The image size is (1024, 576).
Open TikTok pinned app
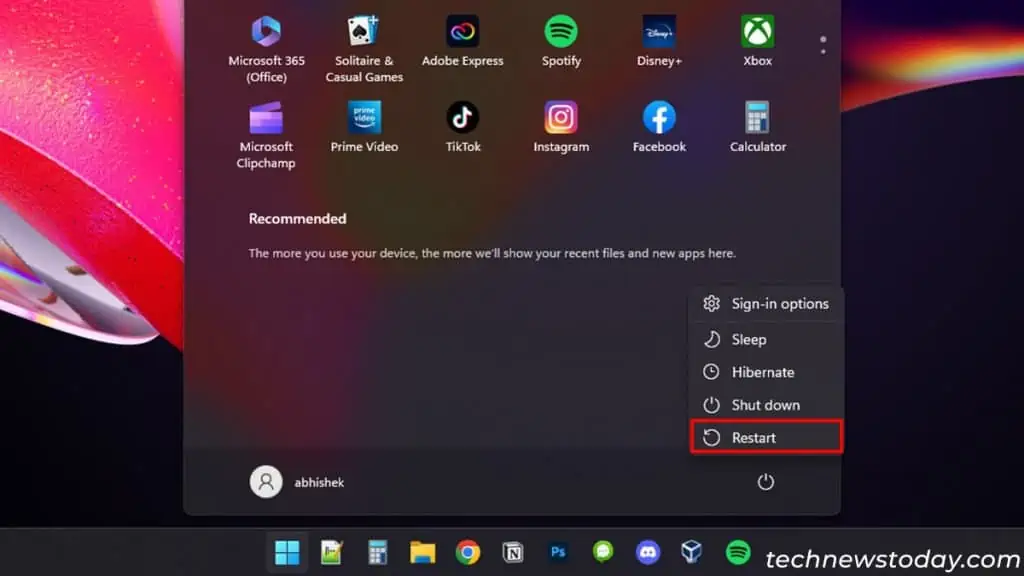pos(463,127)
